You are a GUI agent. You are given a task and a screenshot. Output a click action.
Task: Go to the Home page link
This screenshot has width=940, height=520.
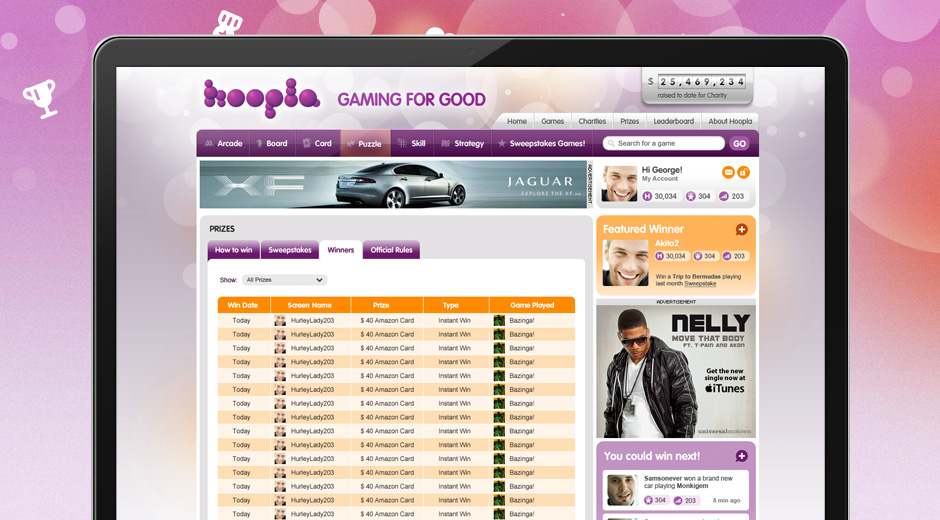517,121
